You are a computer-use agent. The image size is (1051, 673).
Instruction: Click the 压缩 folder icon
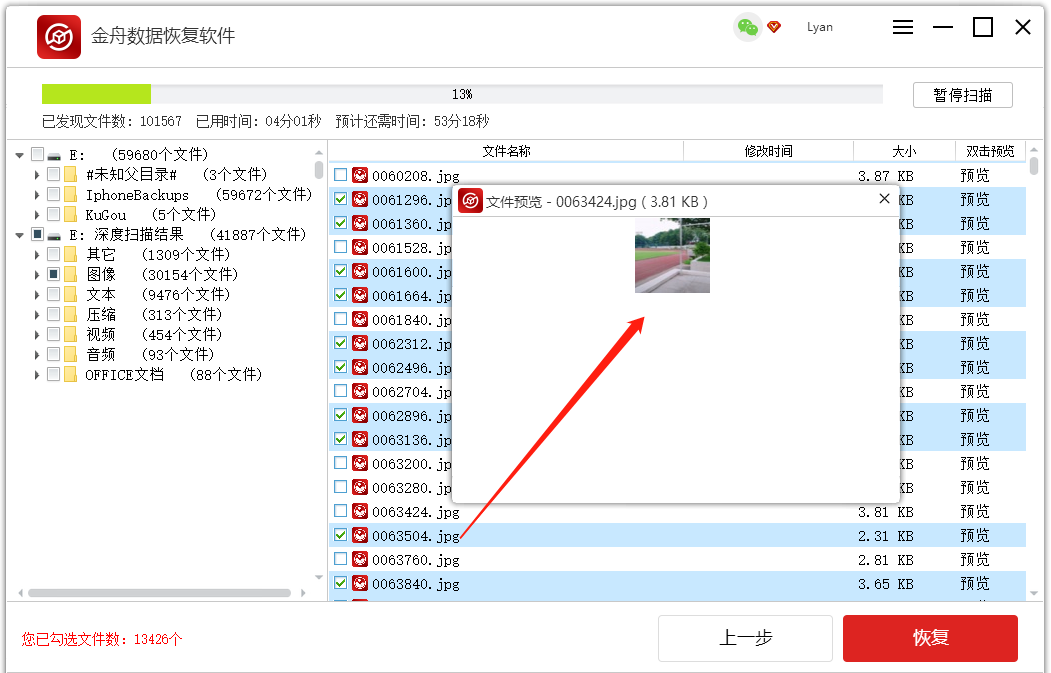(x=70, y=314)
